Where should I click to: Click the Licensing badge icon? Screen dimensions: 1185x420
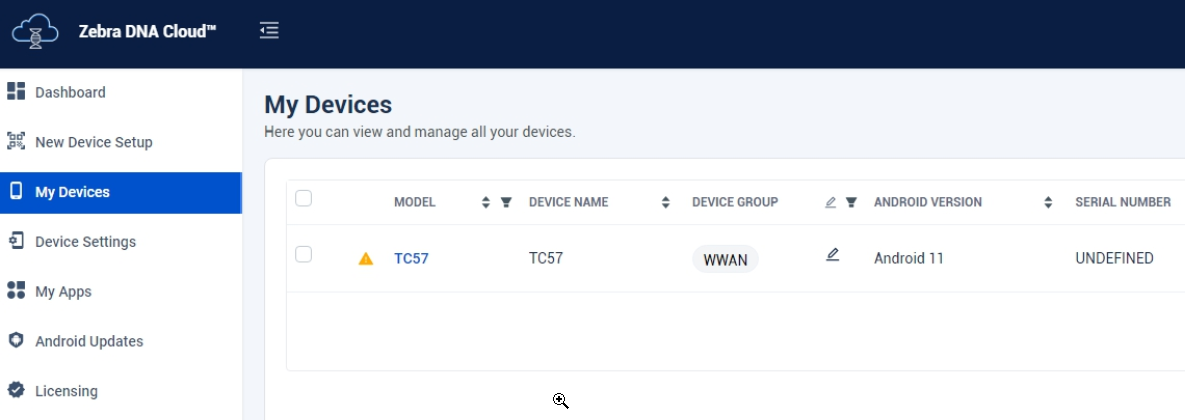click(x=16, y=390)
